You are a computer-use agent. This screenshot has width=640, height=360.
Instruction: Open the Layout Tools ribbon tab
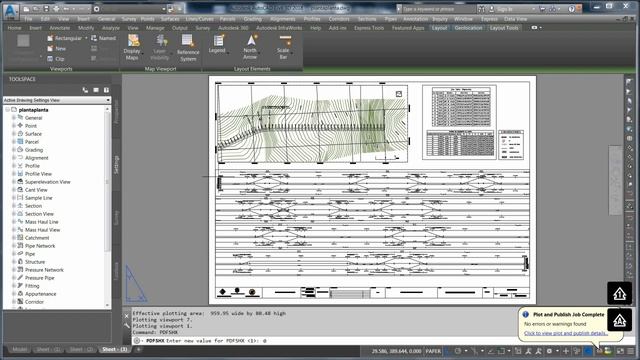[x=504, y=28]
